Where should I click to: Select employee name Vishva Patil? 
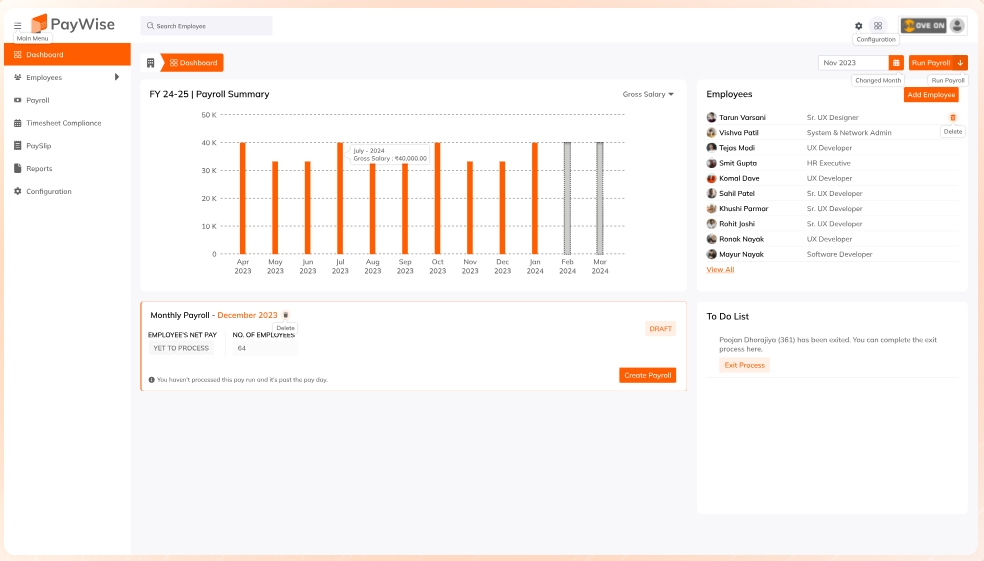tap(739, 132)
